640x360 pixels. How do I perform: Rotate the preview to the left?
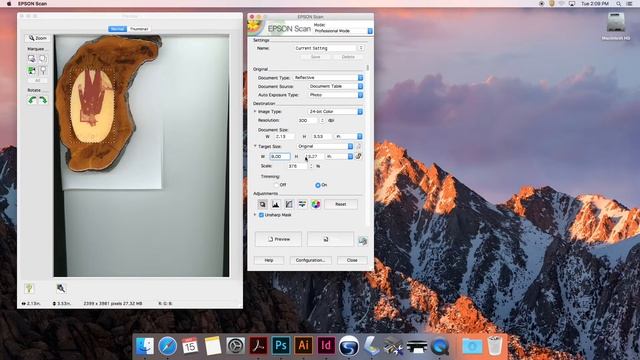tap(32, 100)
